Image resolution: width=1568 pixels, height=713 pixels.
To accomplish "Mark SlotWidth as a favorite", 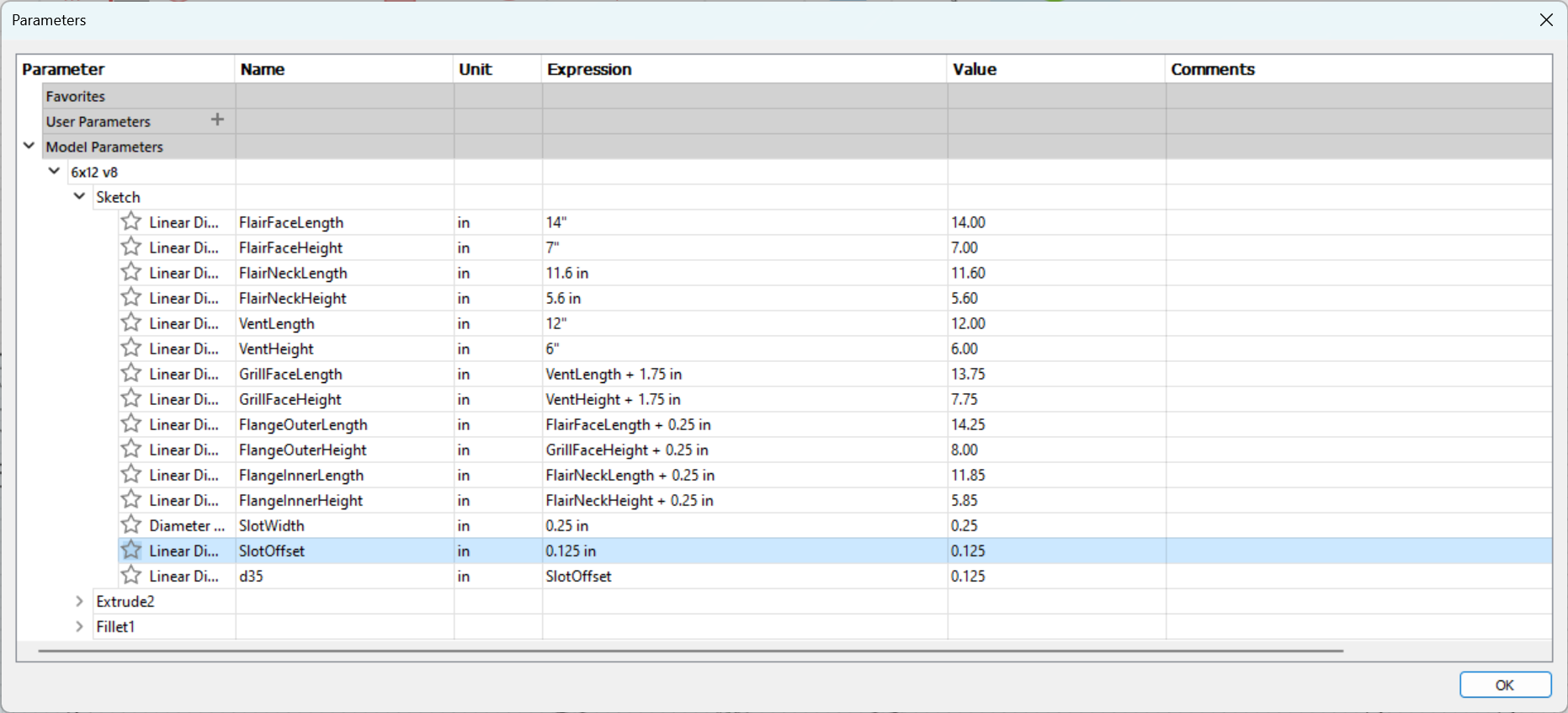I will [130, 524].
